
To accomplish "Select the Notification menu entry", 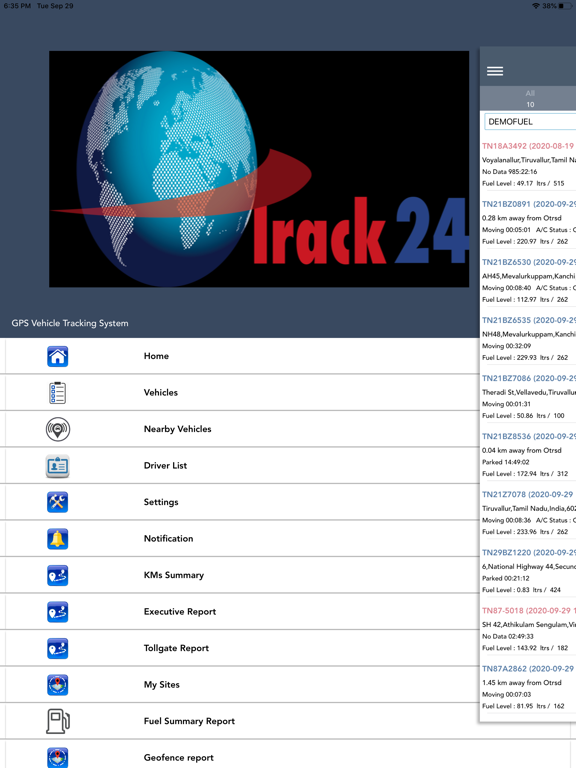I will point(240,538).
